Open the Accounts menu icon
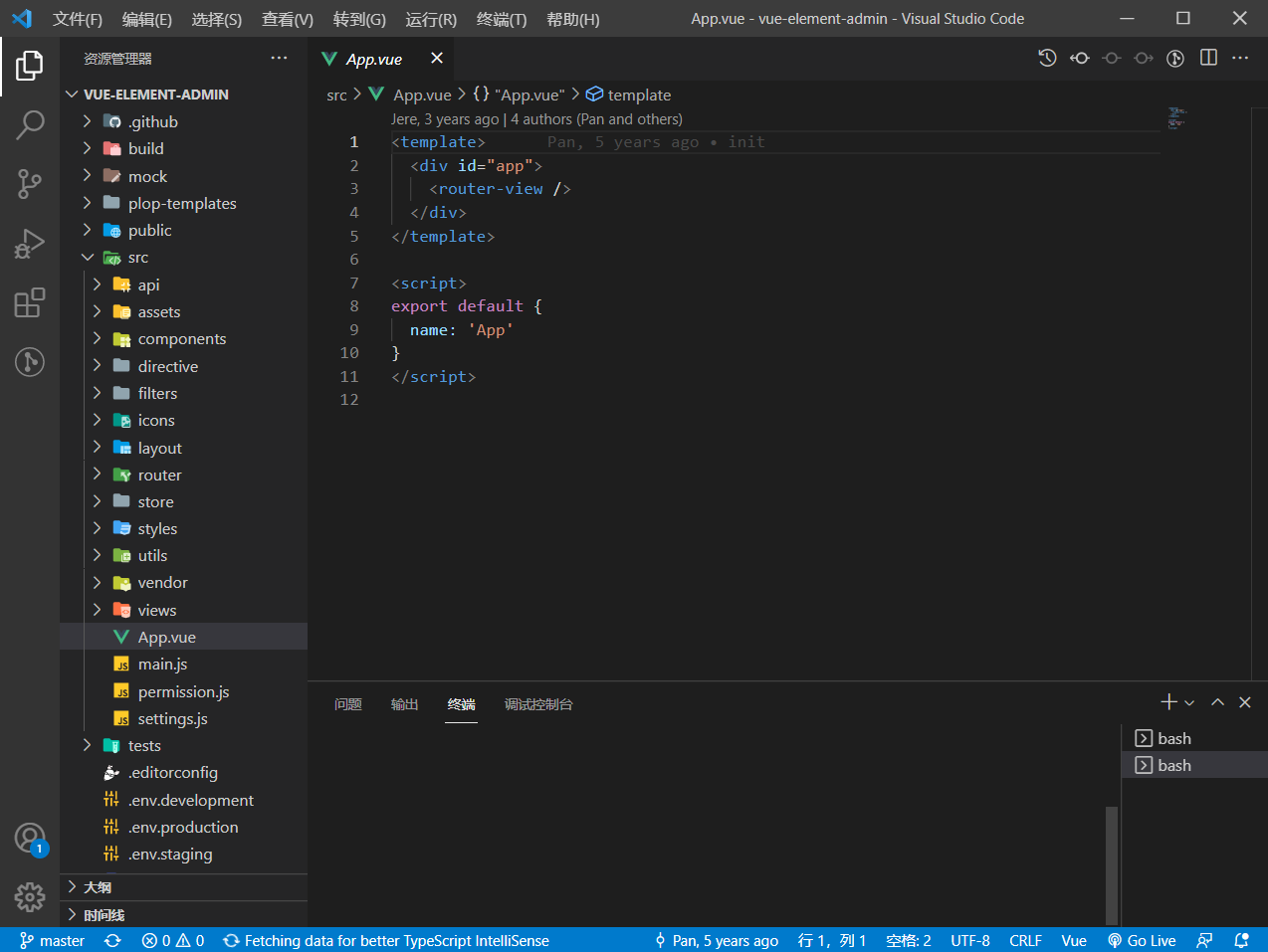This screenshot has width=1268, height=952. pyautogui.click(x=30, y=839)
